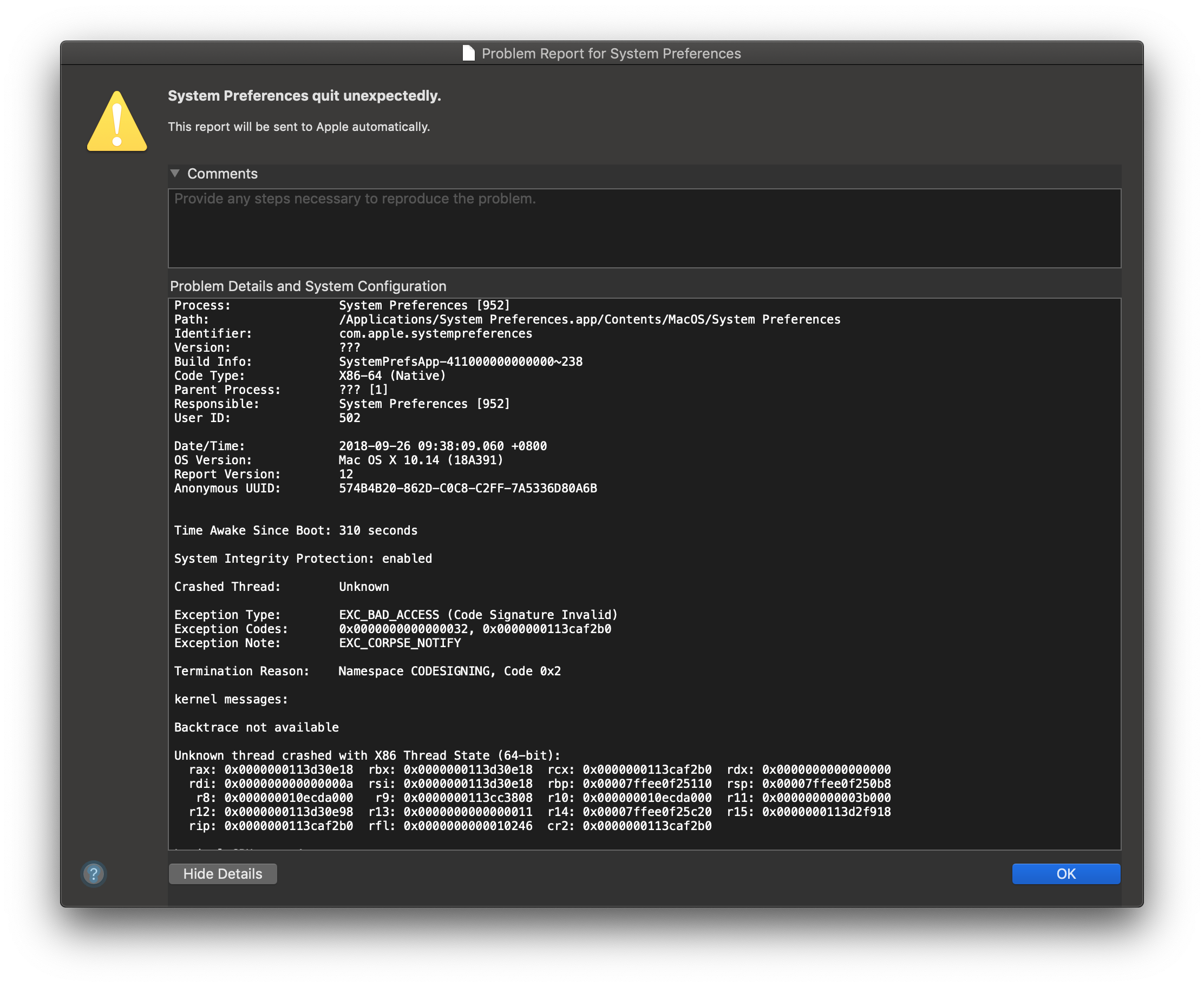Click the document icon in title bar

[x=468, y=54]
